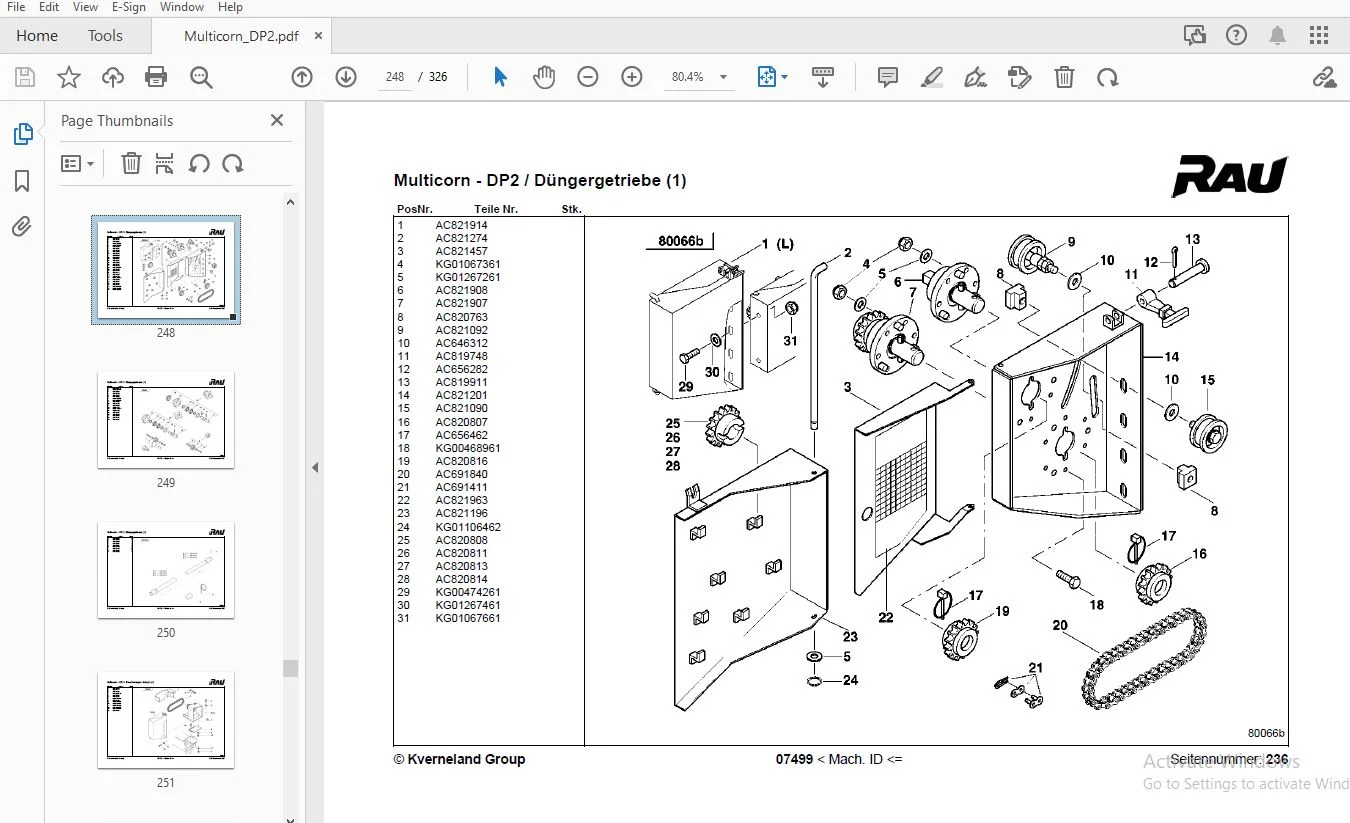The height and width of the screenshot is (823, 1350).
Task: Click part number KG01106462
Action: tap(468, 526)
